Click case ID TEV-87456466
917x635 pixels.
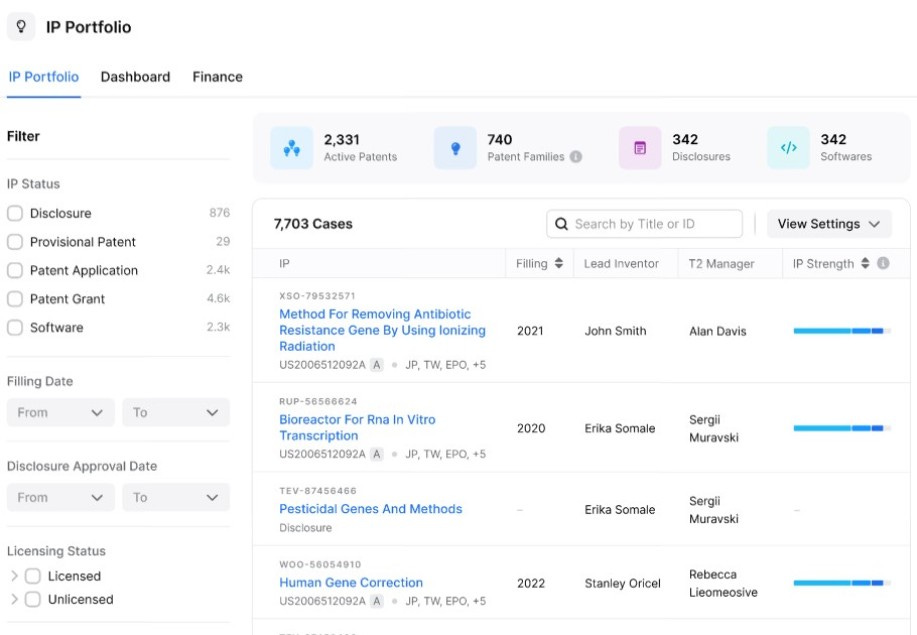(x=318, y=491)
